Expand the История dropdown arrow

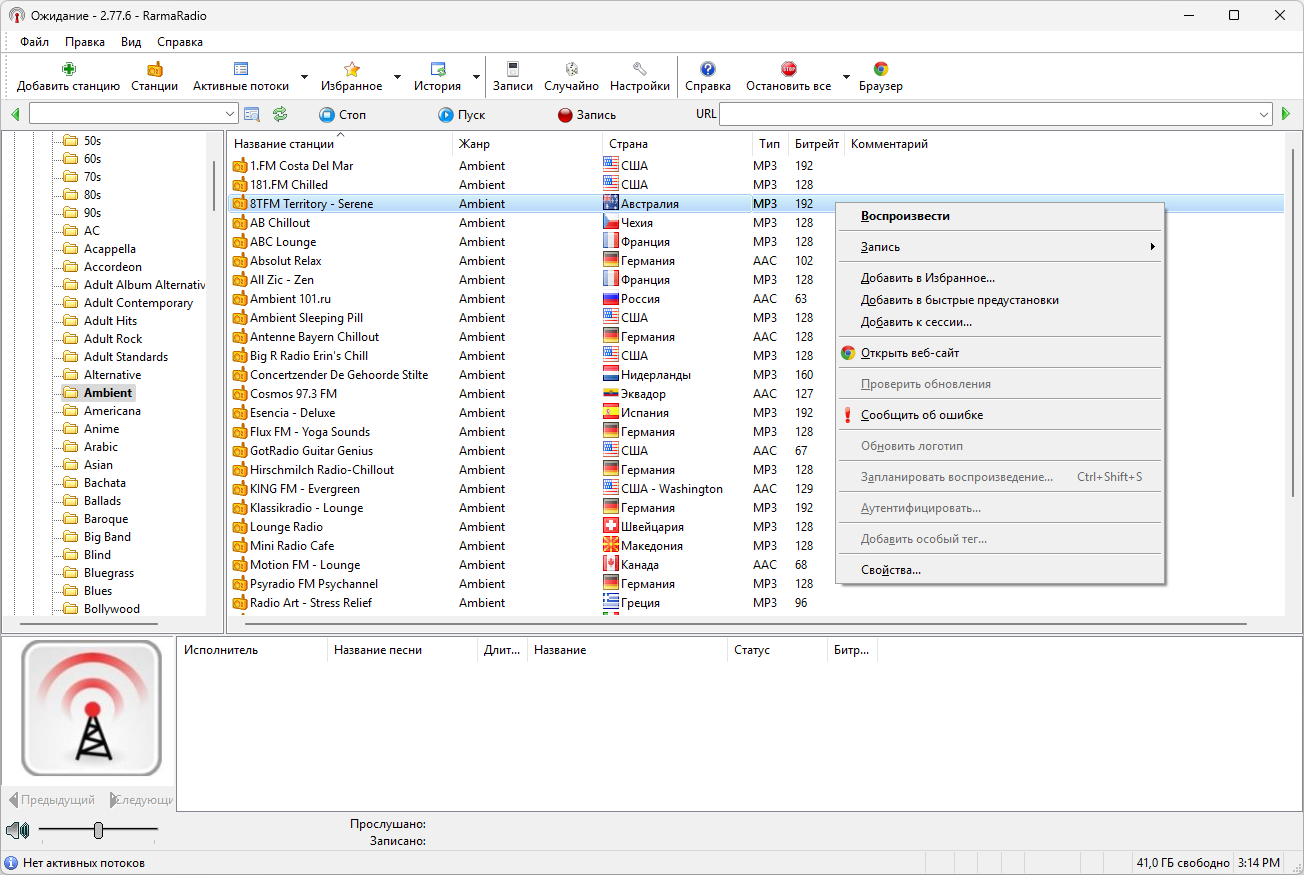tap(476, 77)
